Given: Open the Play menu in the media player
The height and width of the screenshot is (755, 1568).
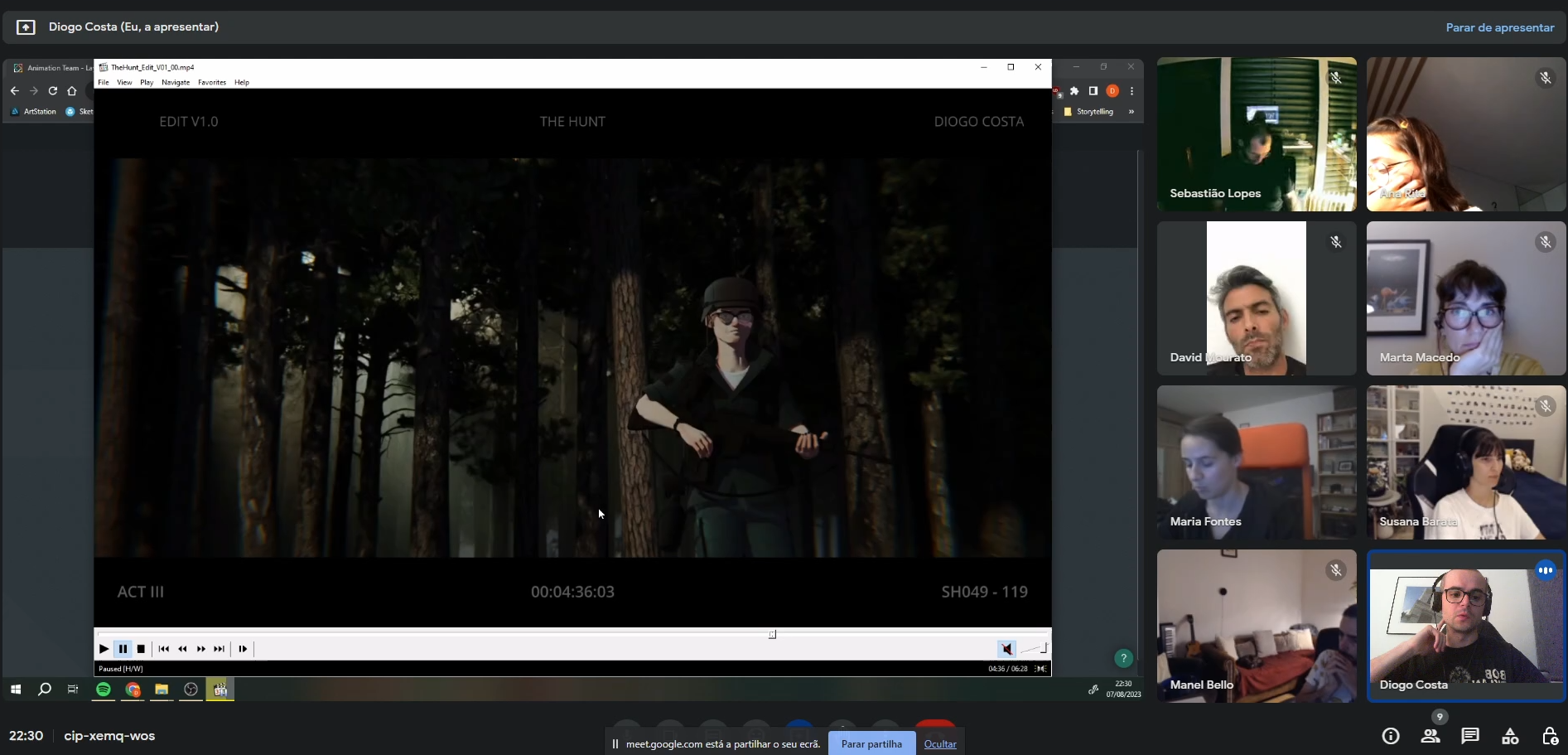Looking at the screenshot, I should [147, 82].
